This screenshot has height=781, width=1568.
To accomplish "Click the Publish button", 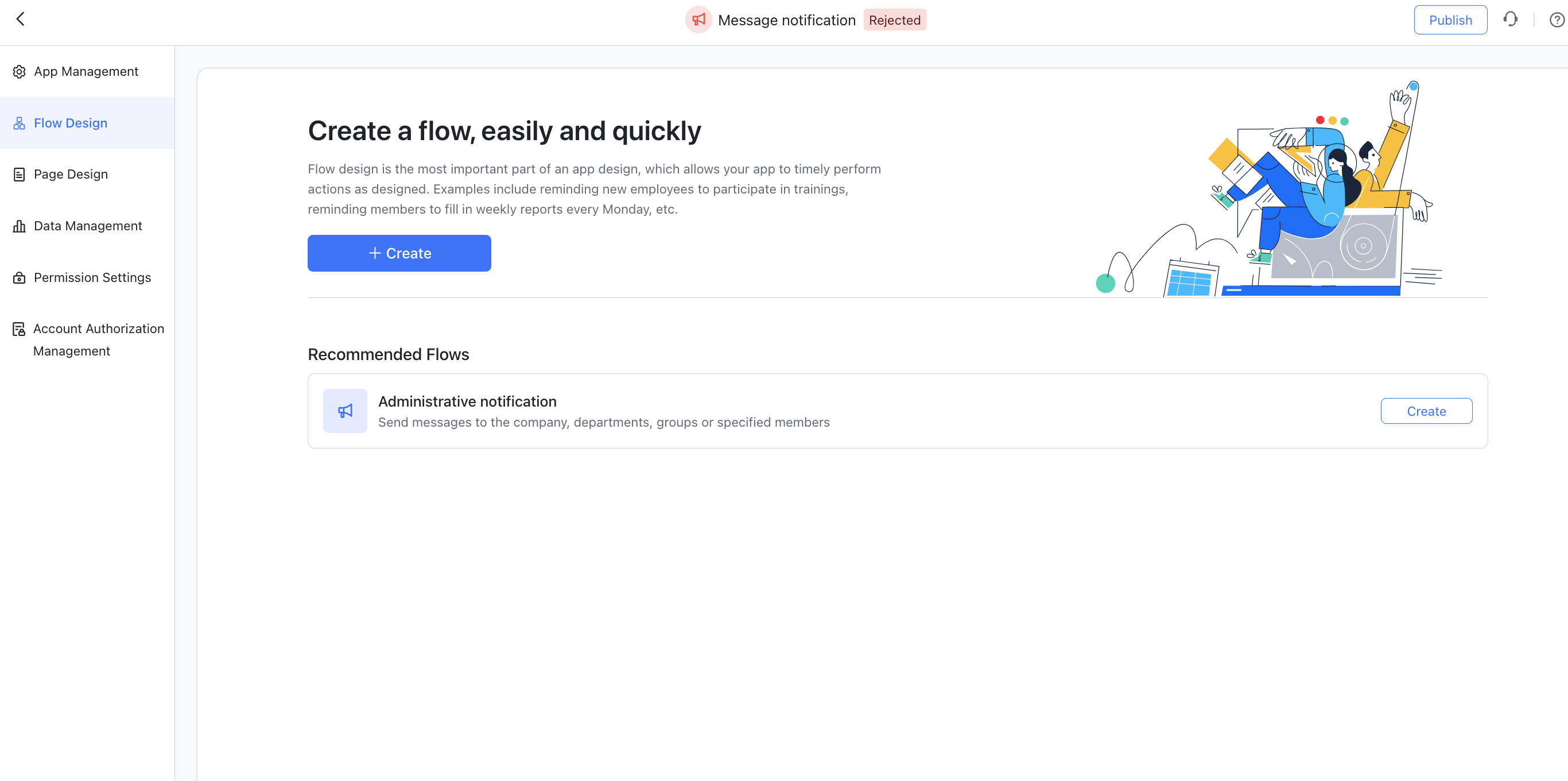I will click(x=1450, y=19).
